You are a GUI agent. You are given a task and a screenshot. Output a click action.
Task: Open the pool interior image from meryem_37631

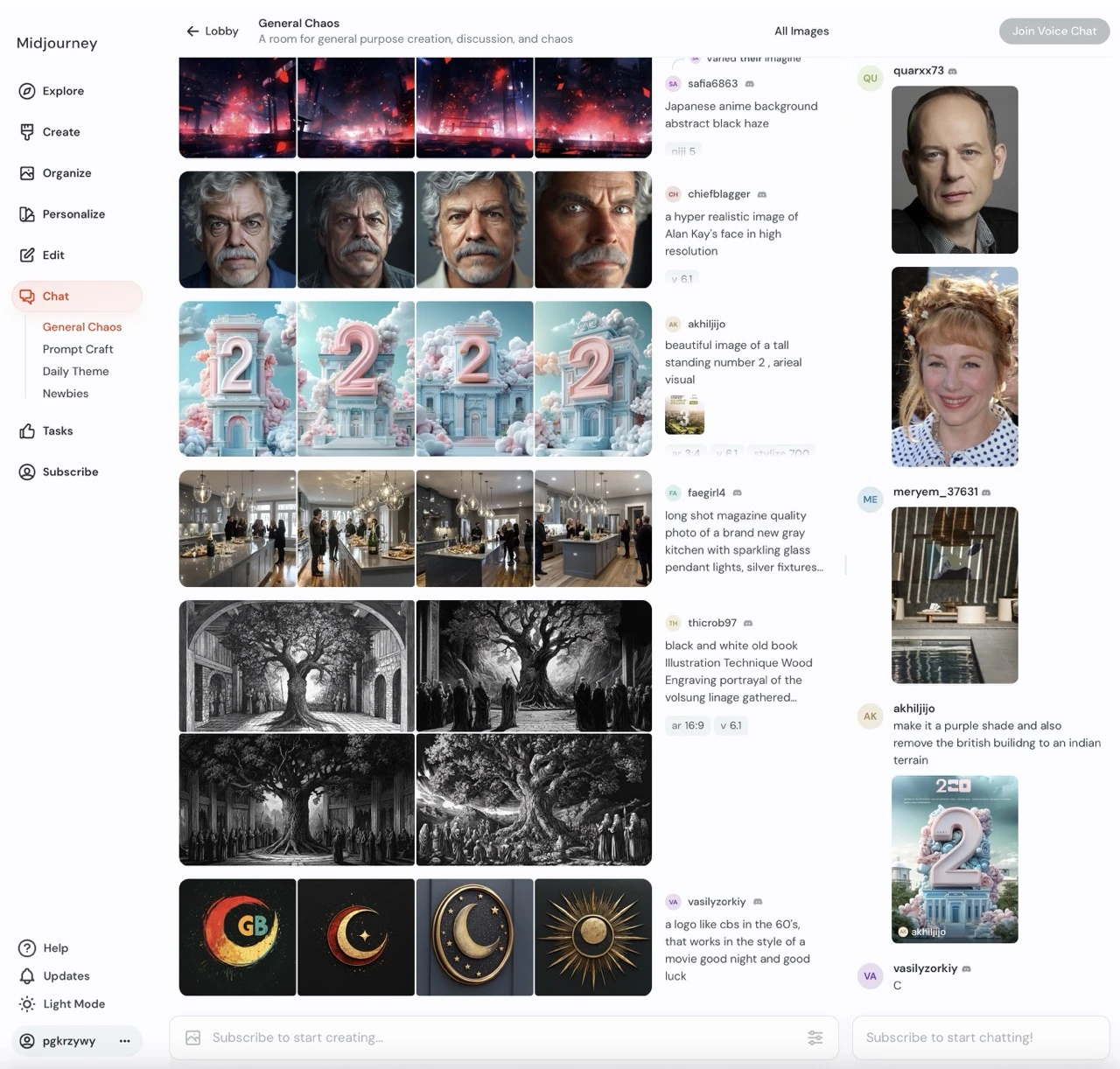click(955, 595)
